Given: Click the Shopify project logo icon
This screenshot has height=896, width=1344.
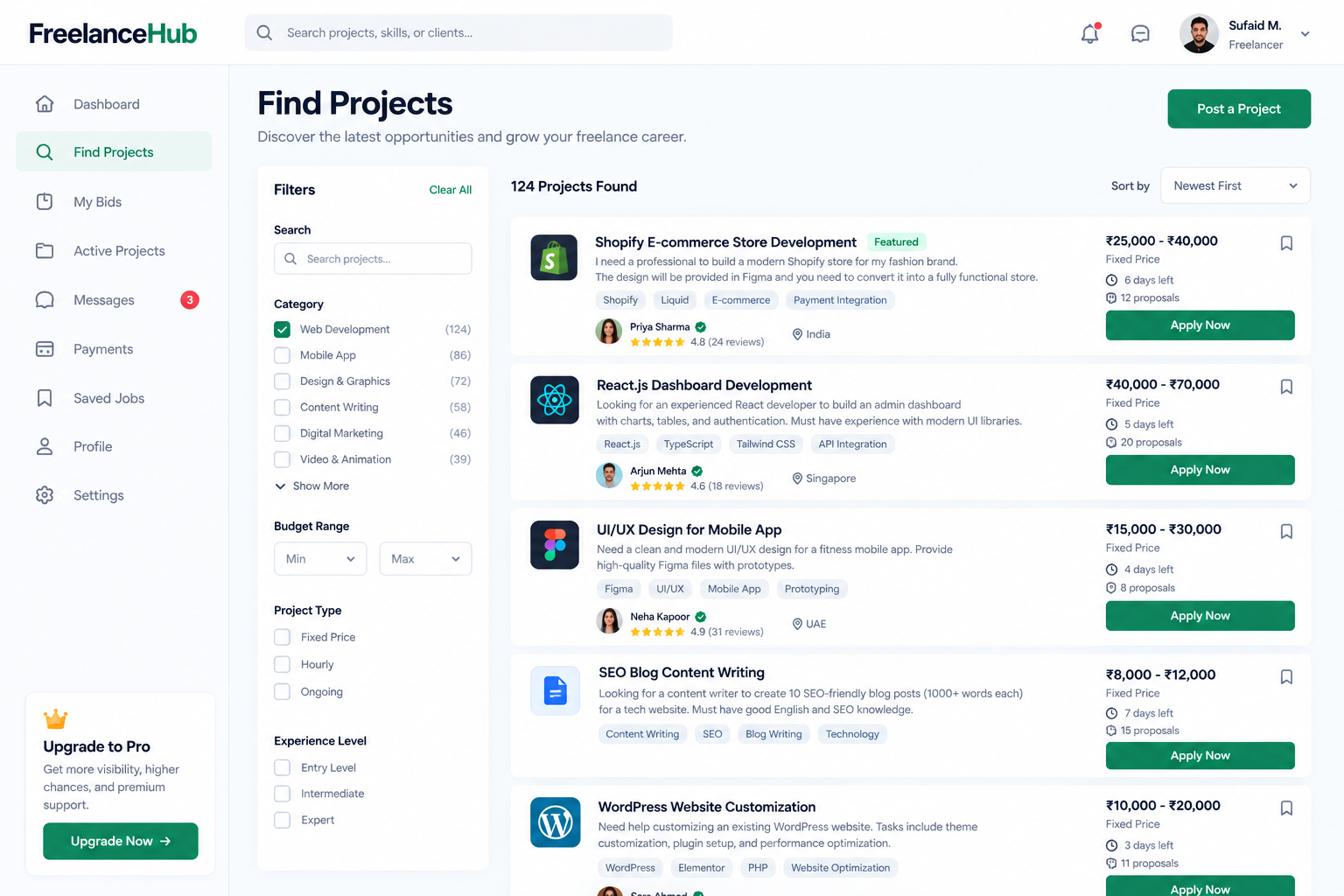Looking at the screenshot, I should point(554,257).
